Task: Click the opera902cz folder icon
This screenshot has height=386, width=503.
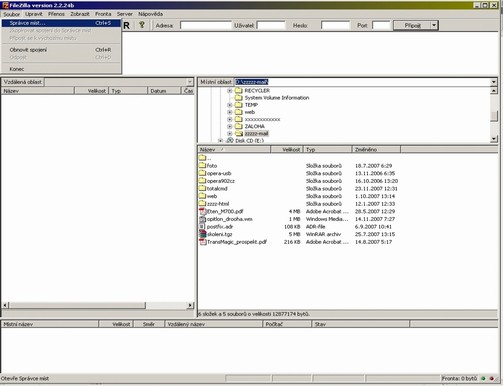Action: click(x=202, y=181)
